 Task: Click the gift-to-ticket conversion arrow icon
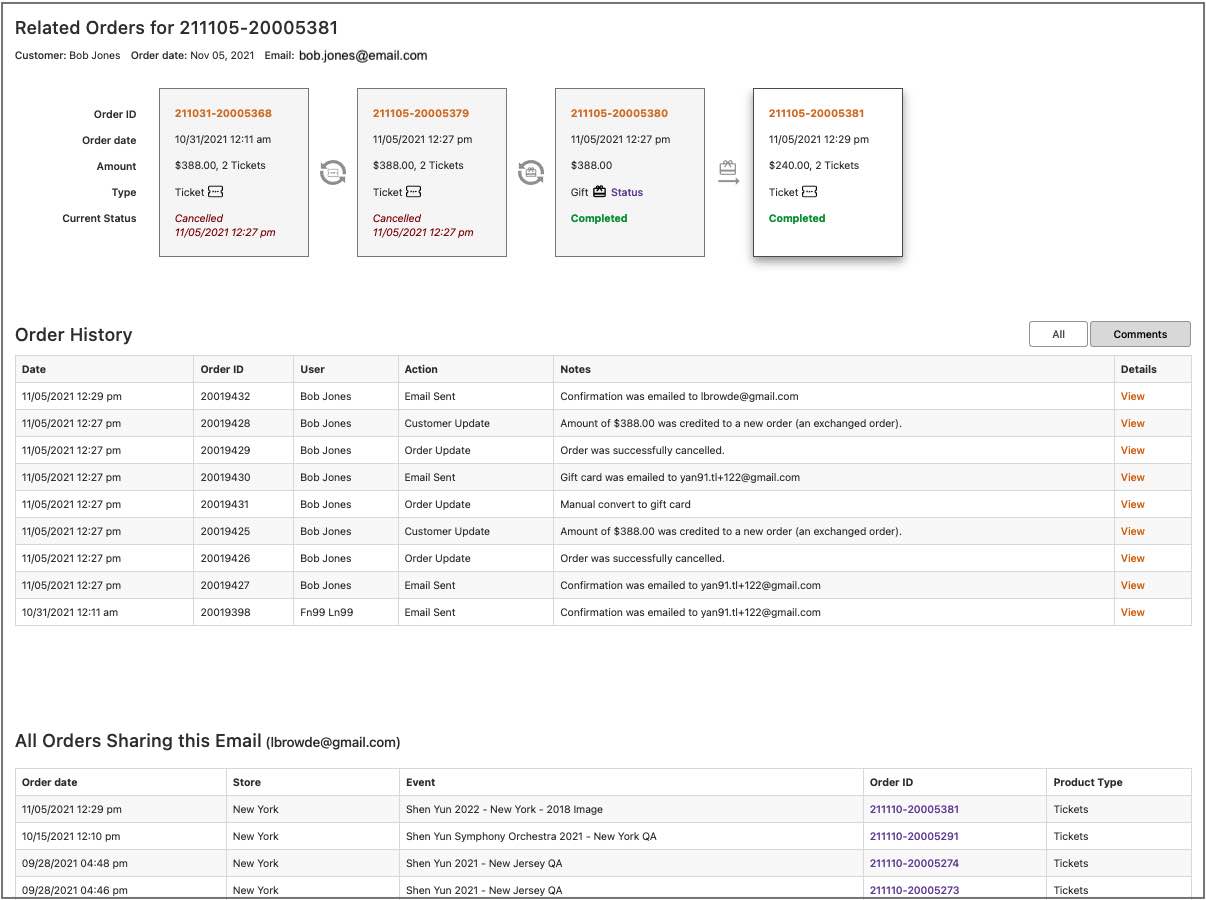click(729, 173)
